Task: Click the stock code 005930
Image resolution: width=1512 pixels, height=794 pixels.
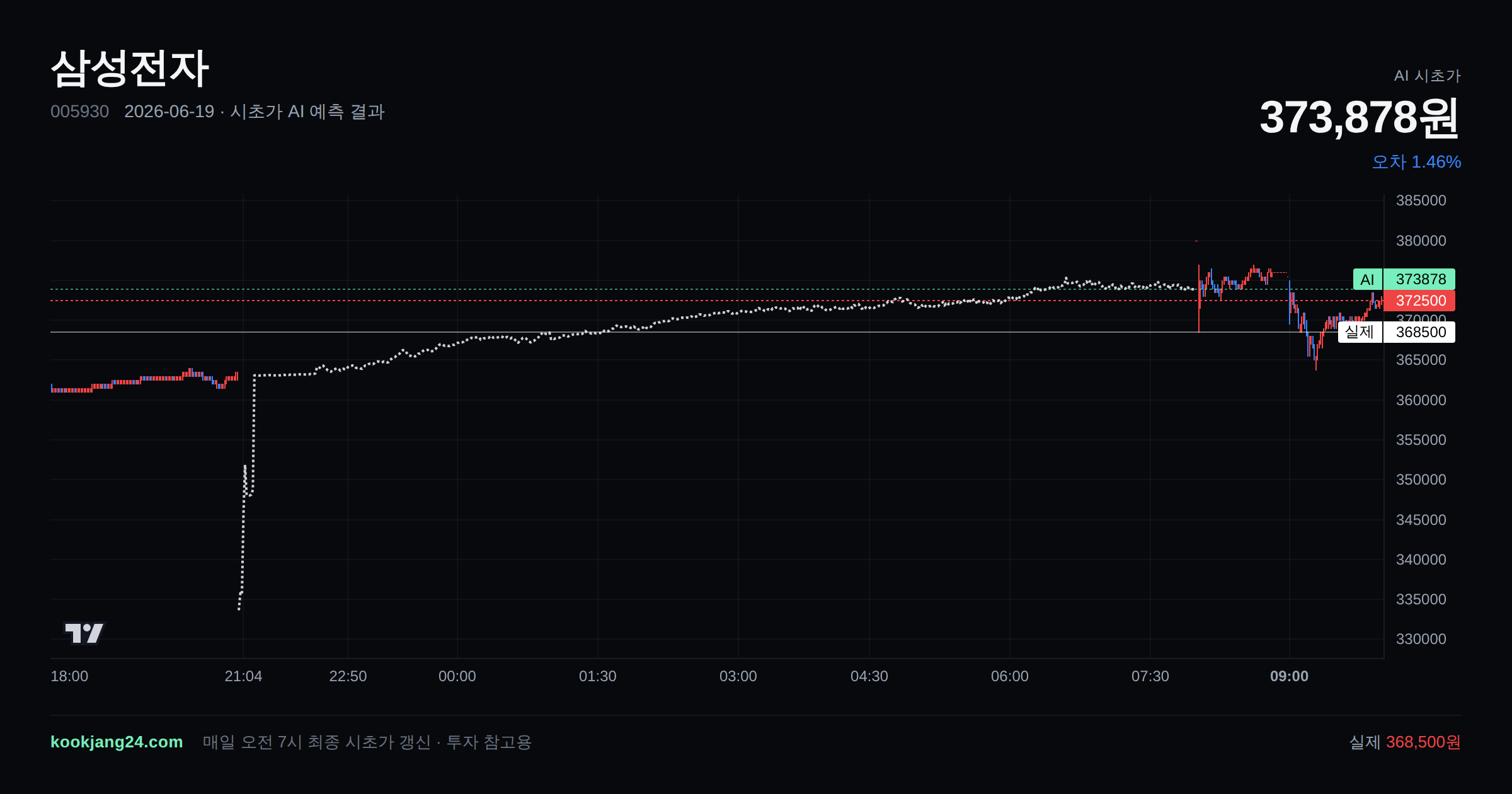Action: point(80,112)
